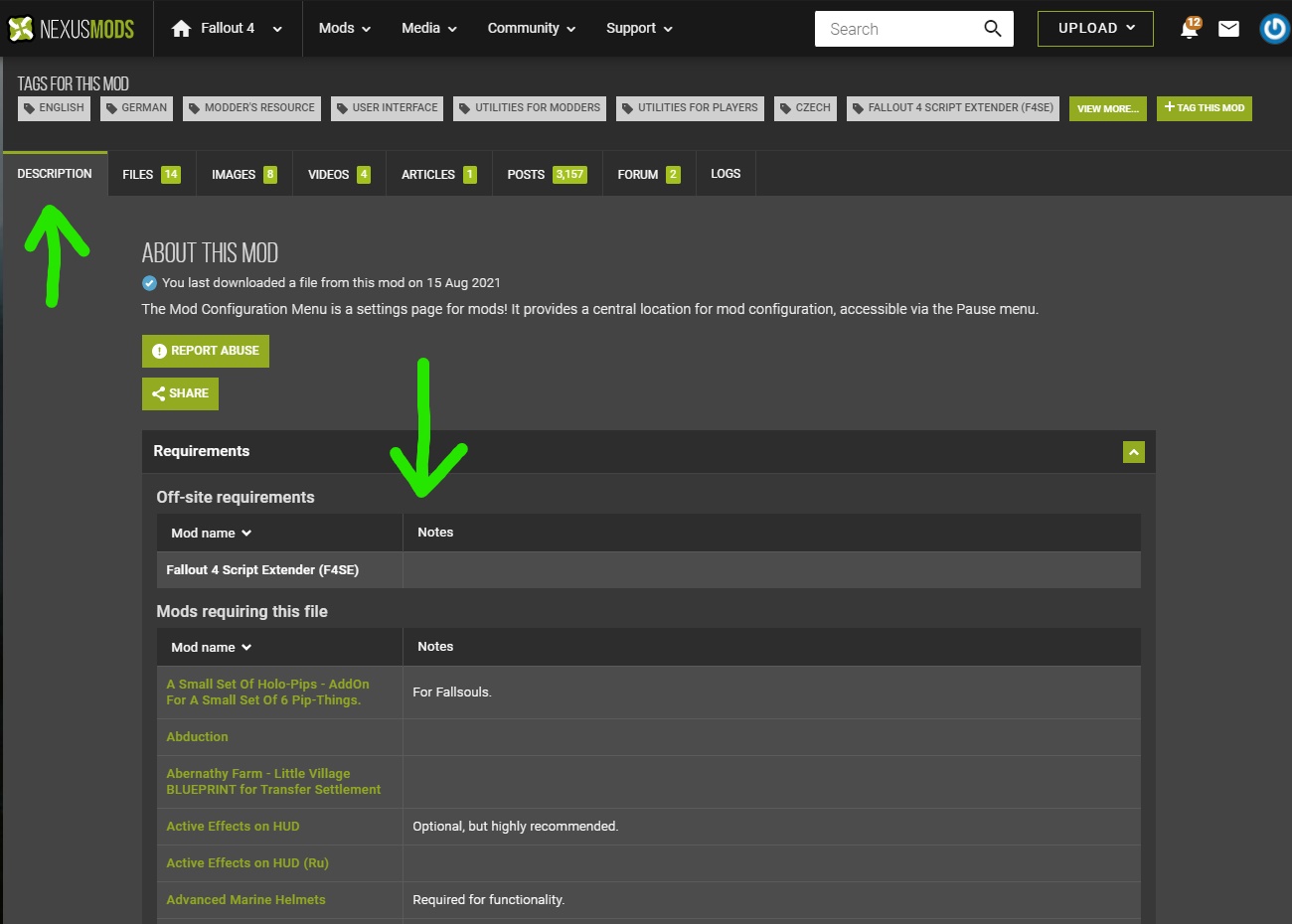
Task: Click View More tags button
Action: (x=1108, y=108)
